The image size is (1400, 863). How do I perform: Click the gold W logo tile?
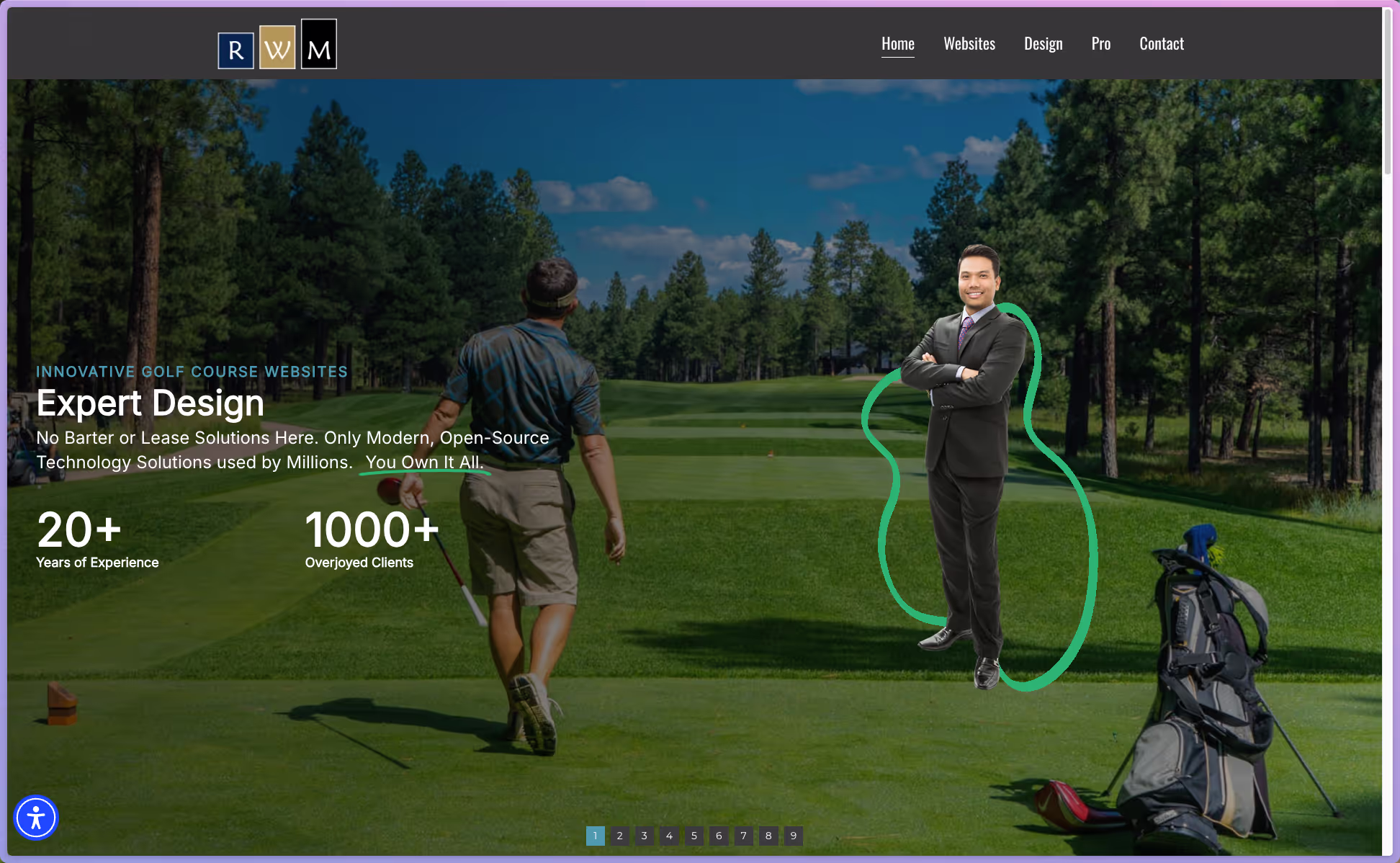click(x=277, y=48)
